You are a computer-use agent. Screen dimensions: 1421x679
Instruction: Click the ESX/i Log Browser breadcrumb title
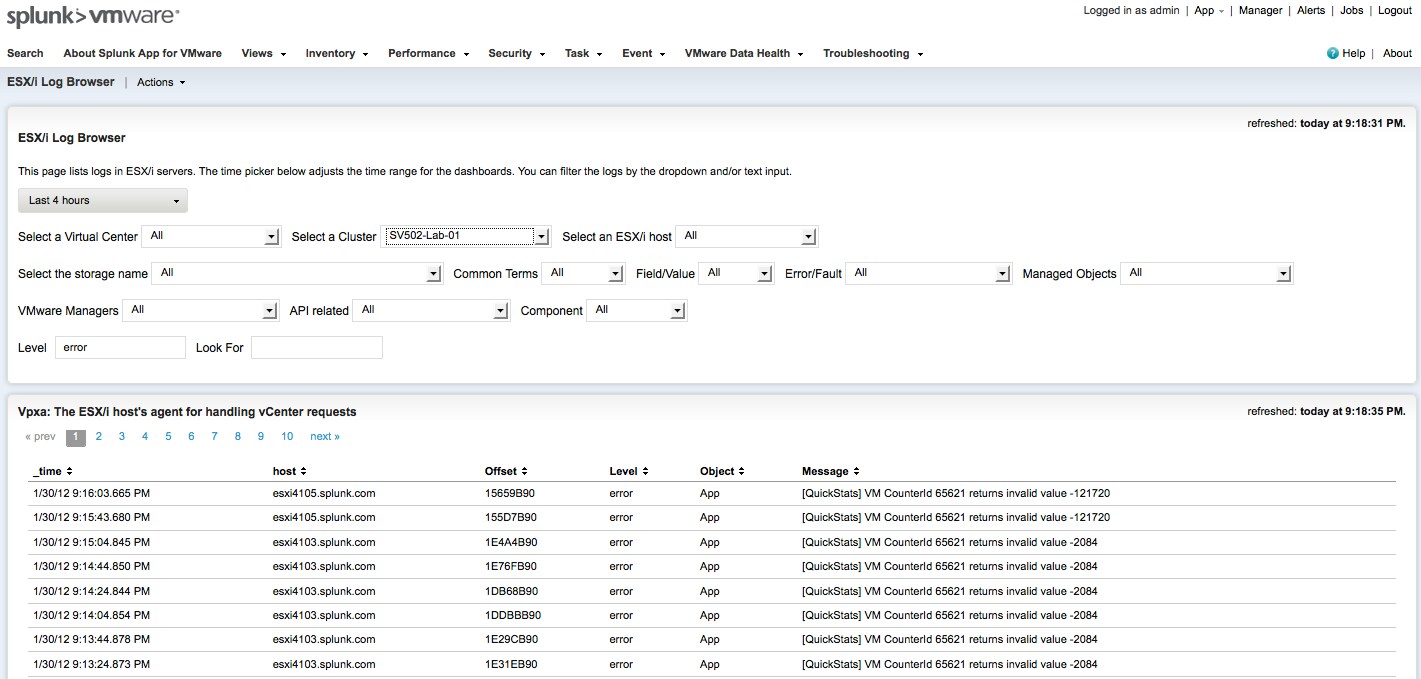pos(61,82)
